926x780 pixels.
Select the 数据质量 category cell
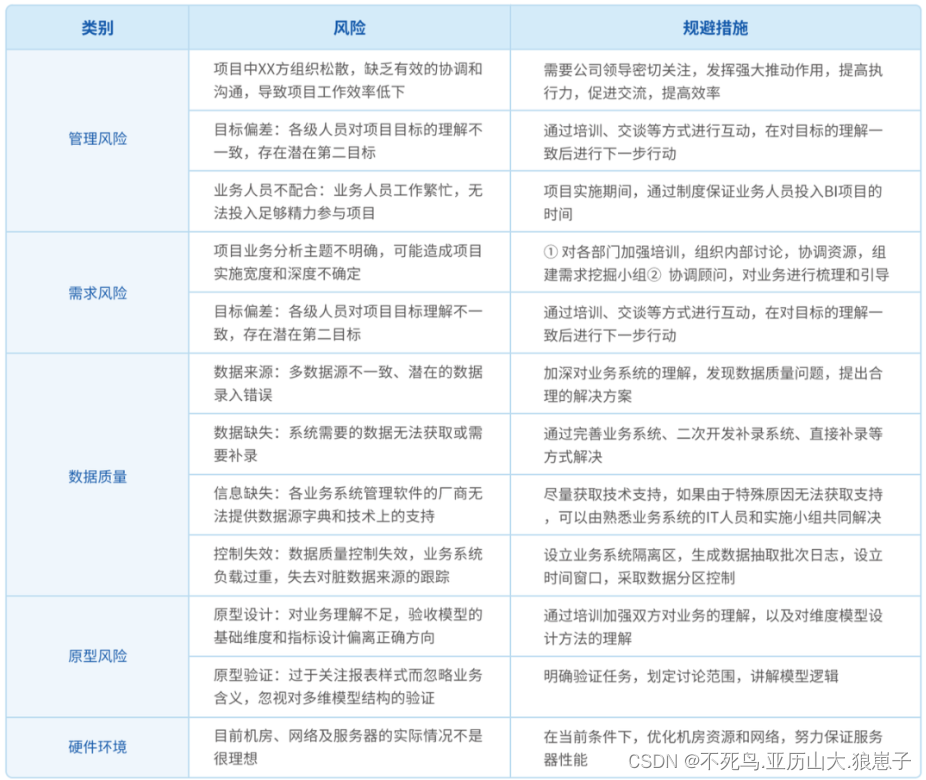(97, 475)
